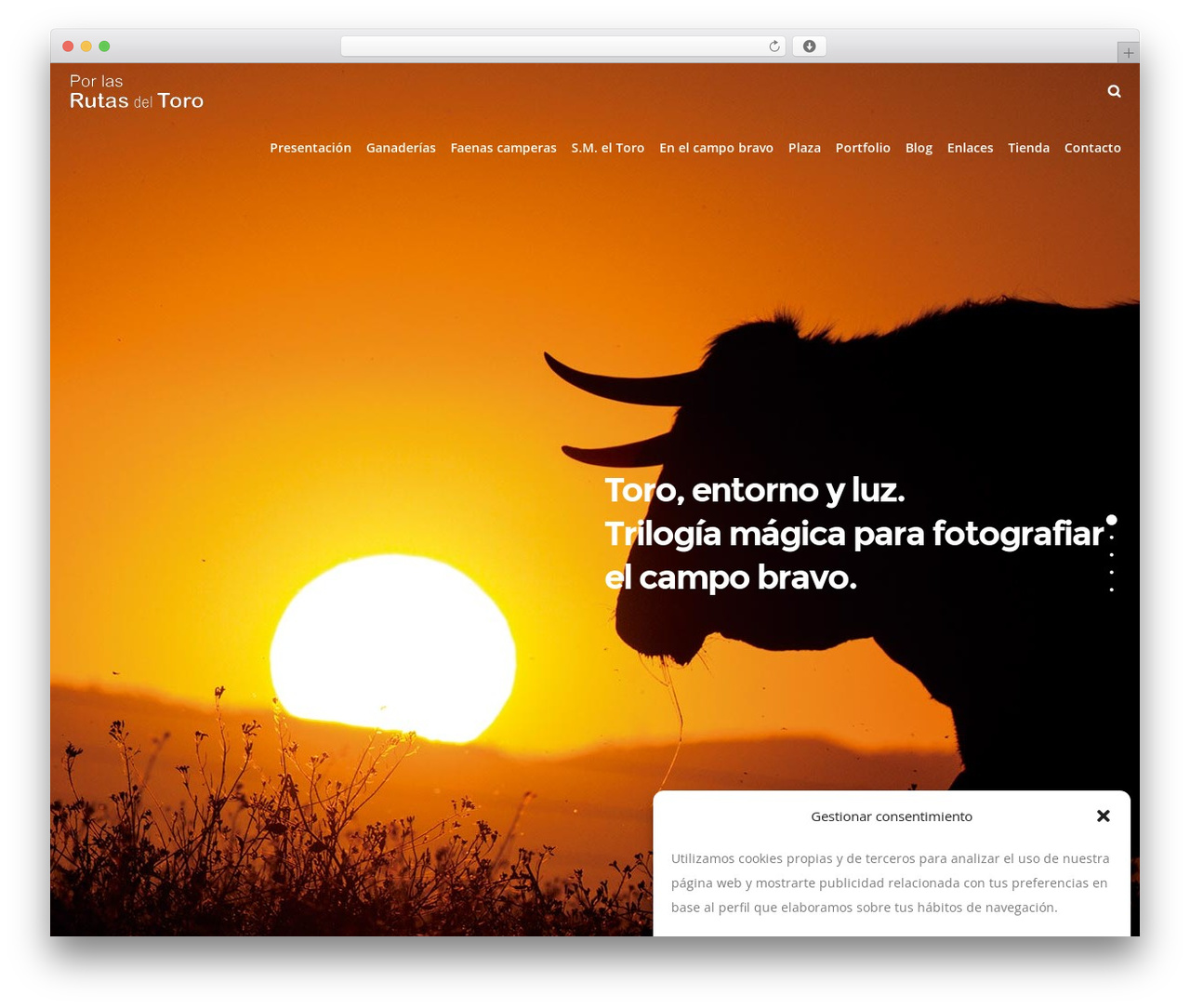This screenshot has height=1008, width=1190.
Task: Open the Ganaderías menu item
Action: [401, 148]
